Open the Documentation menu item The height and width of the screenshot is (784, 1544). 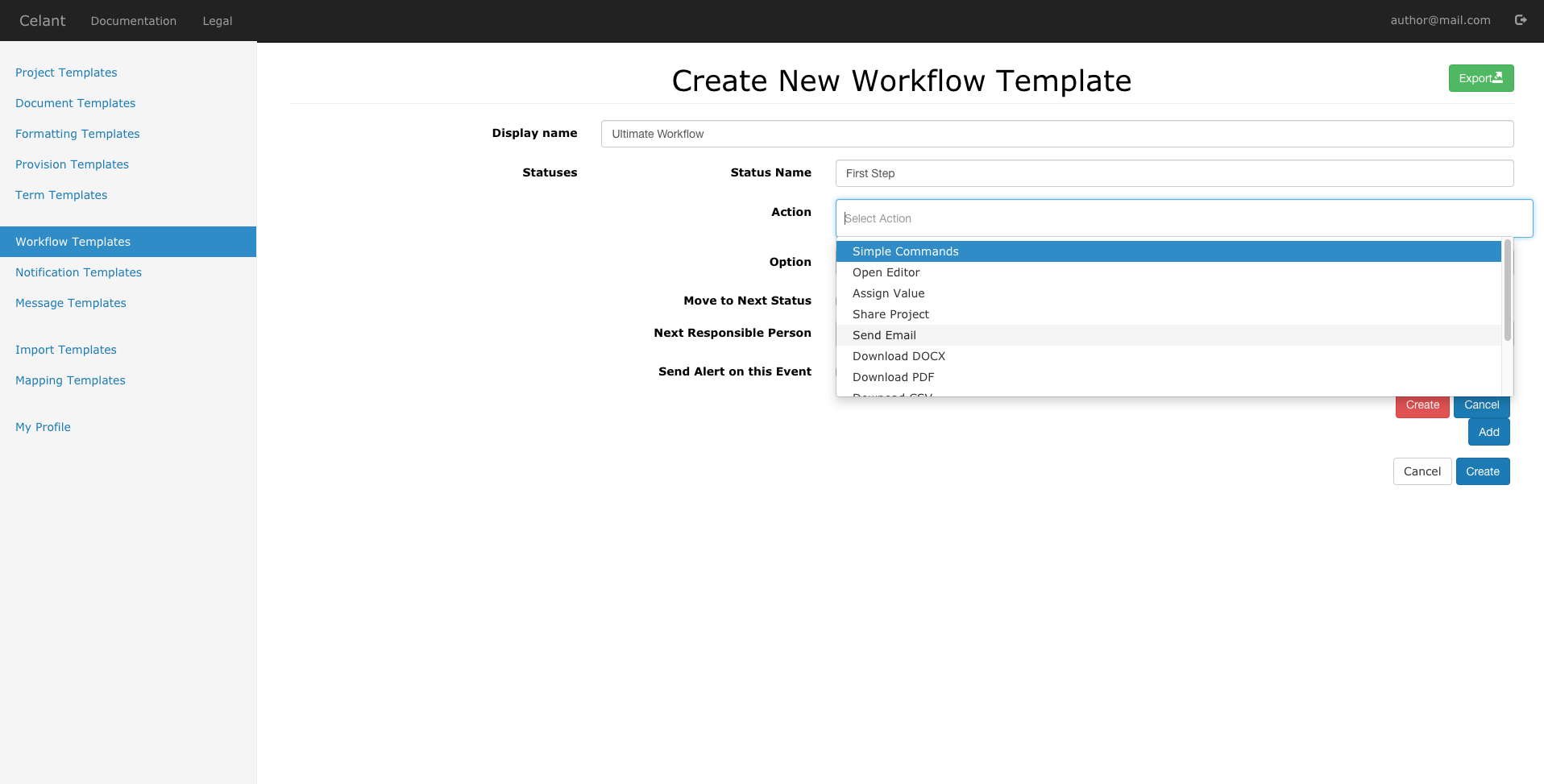(134, 21)
